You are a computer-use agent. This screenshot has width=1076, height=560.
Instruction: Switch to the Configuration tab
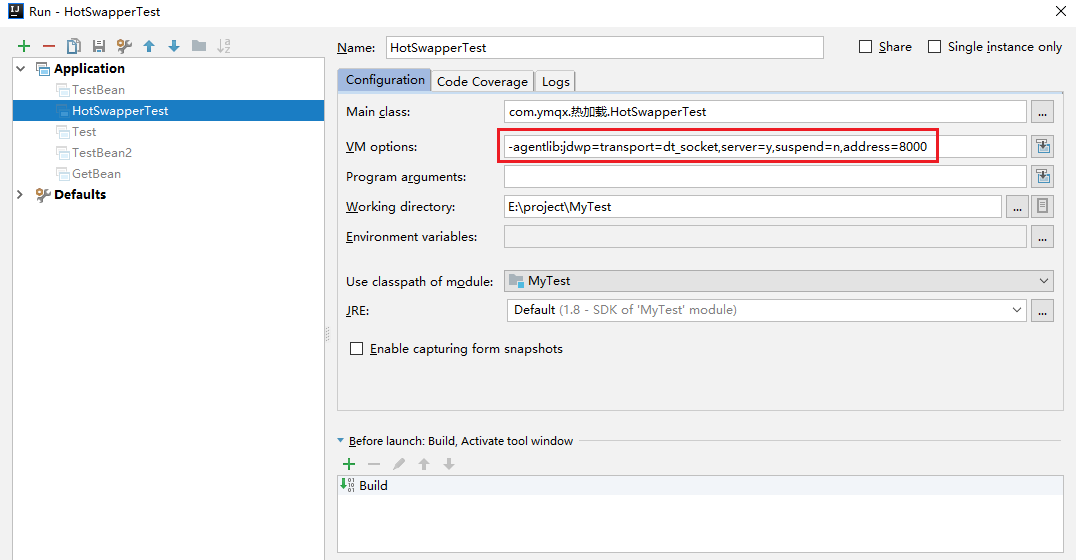coord(385,80)
